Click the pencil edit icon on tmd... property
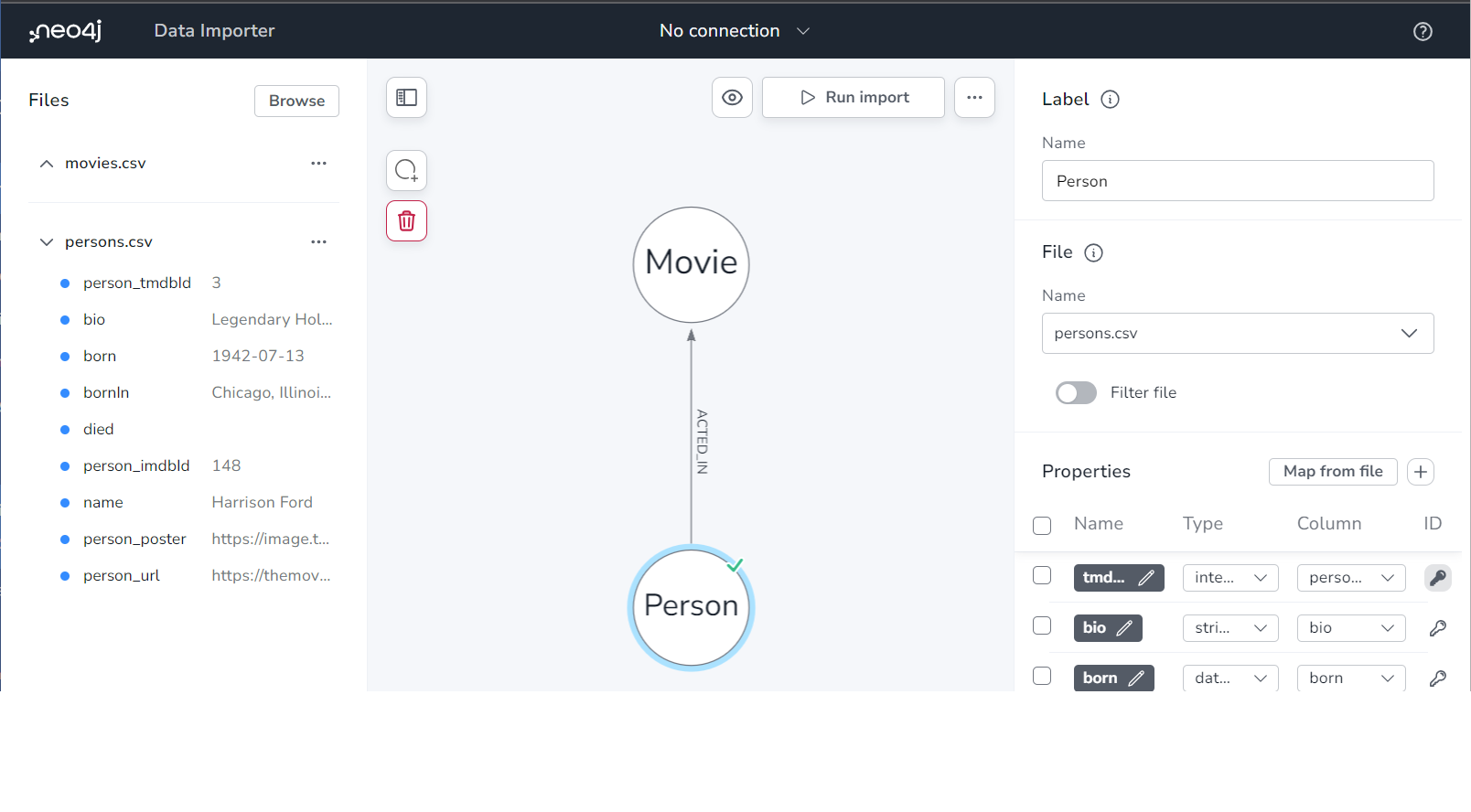Viewport: 1471px width, 812px height. pyautogui.click(x=1146, y=578)
